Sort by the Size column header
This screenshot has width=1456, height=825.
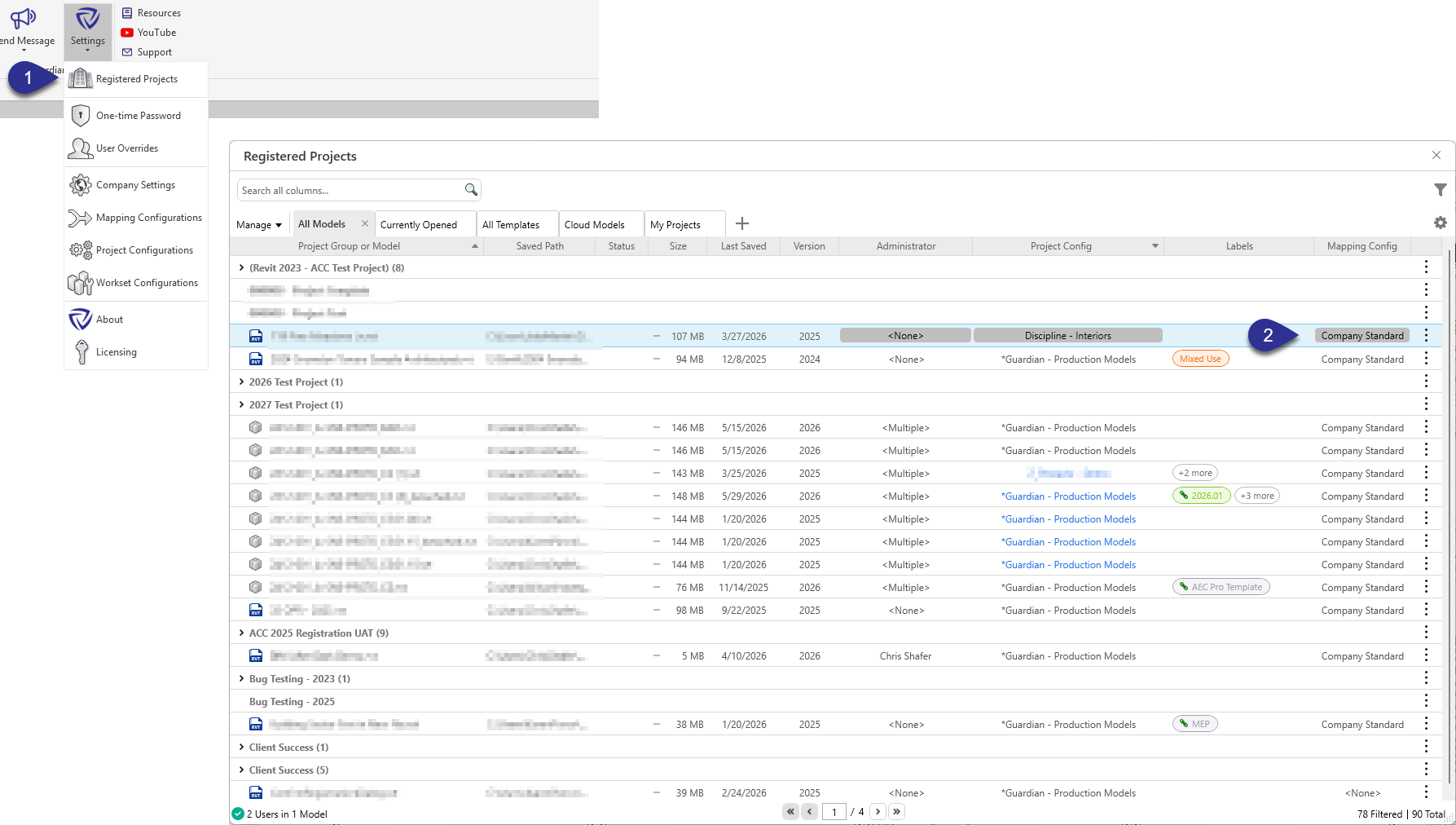tap(678, 246)
